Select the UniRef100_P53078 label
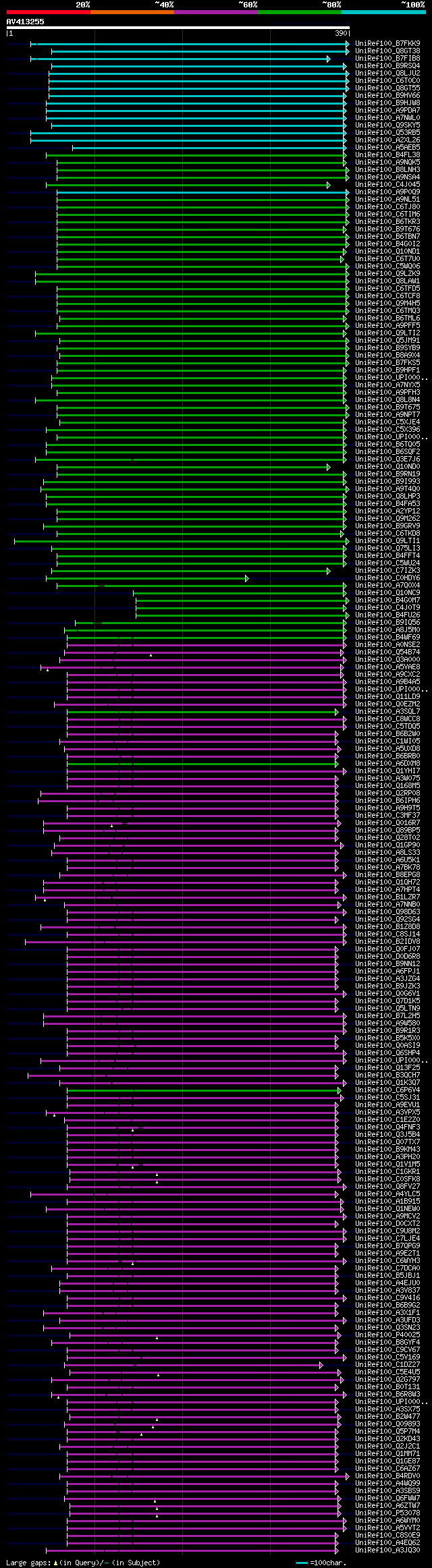432x1568 pixels. click(387, 1513)
